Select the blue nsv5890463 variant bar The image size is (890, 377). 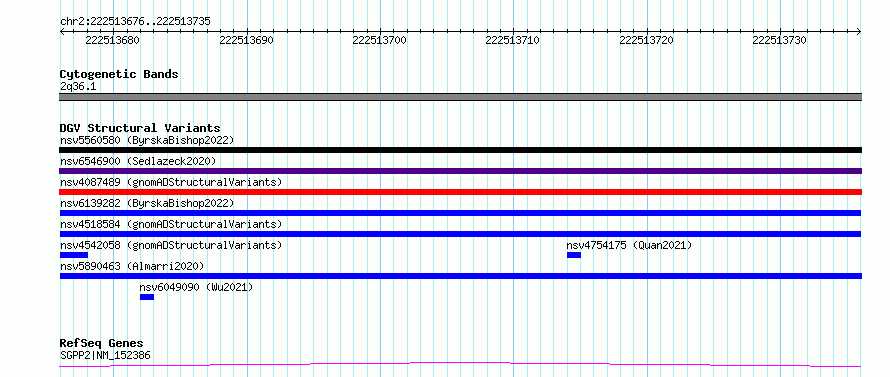[460, 276]
